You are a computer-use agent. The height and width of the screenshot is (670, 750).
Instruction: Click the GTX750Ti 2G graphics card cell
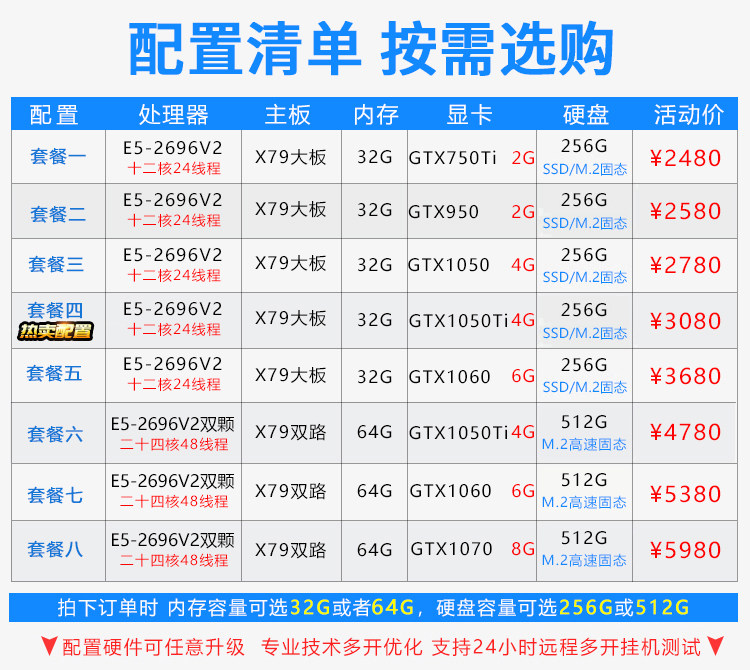coord(472,157)
